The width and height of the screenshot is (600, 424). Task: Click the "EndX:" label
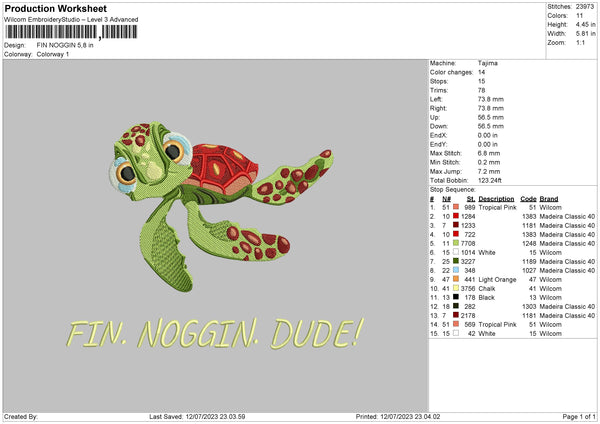[x=438, y=135]
